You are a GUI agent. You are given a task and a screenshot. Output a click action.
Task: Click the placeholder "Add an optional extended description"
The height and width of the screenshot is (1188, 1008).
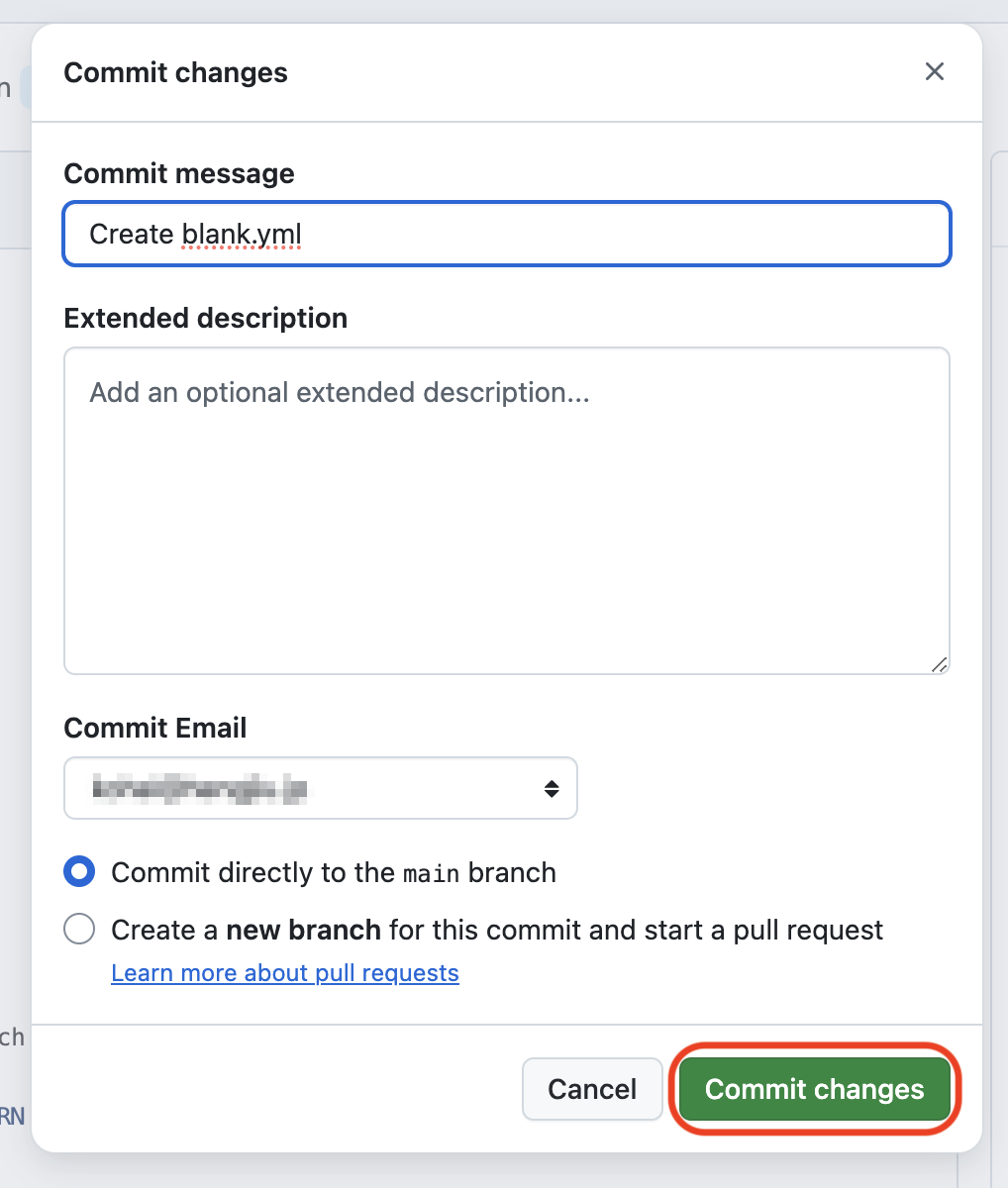[339, 392]
